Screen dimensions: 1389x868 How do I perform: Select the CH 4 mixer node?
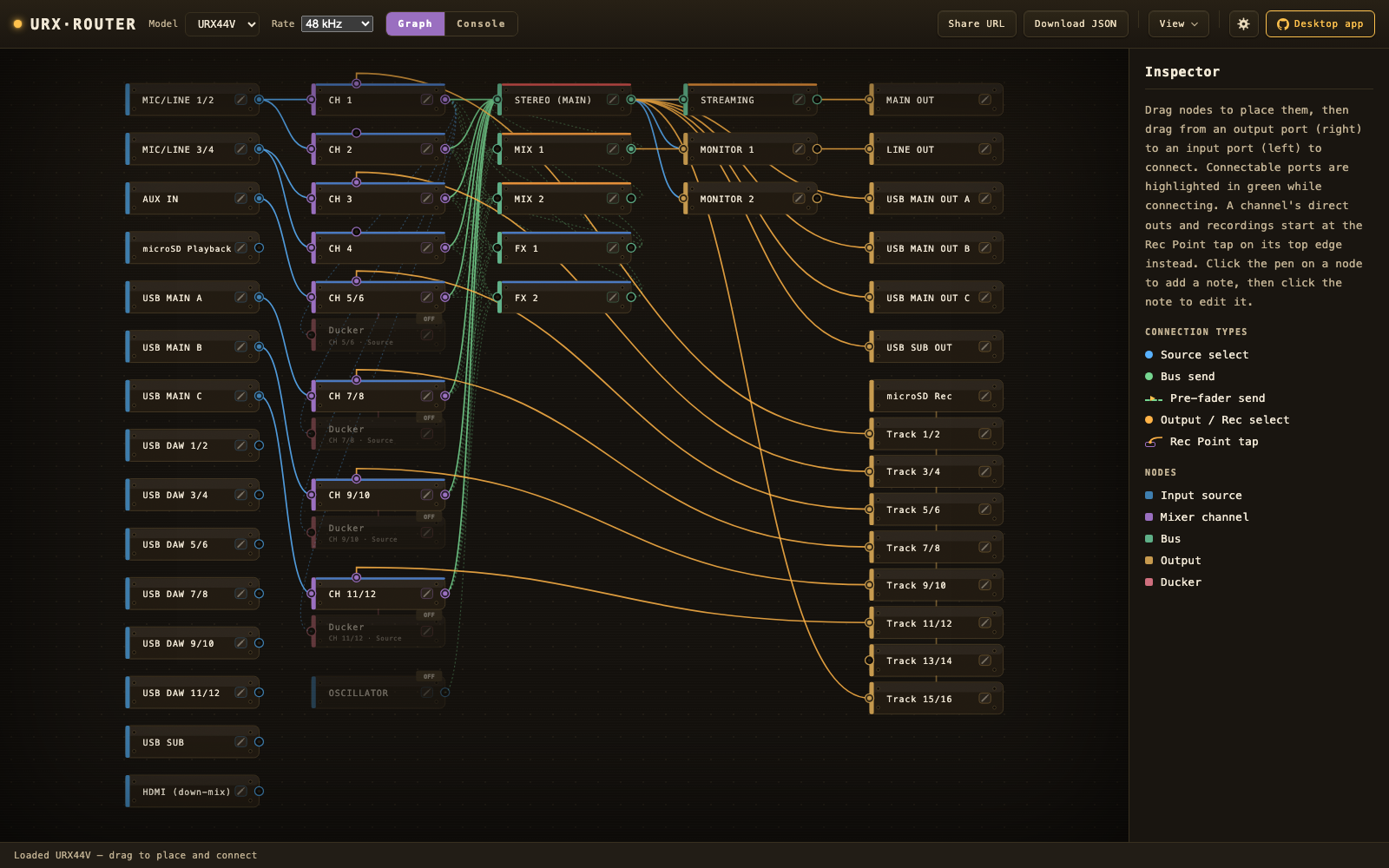[x=379, y=248]
